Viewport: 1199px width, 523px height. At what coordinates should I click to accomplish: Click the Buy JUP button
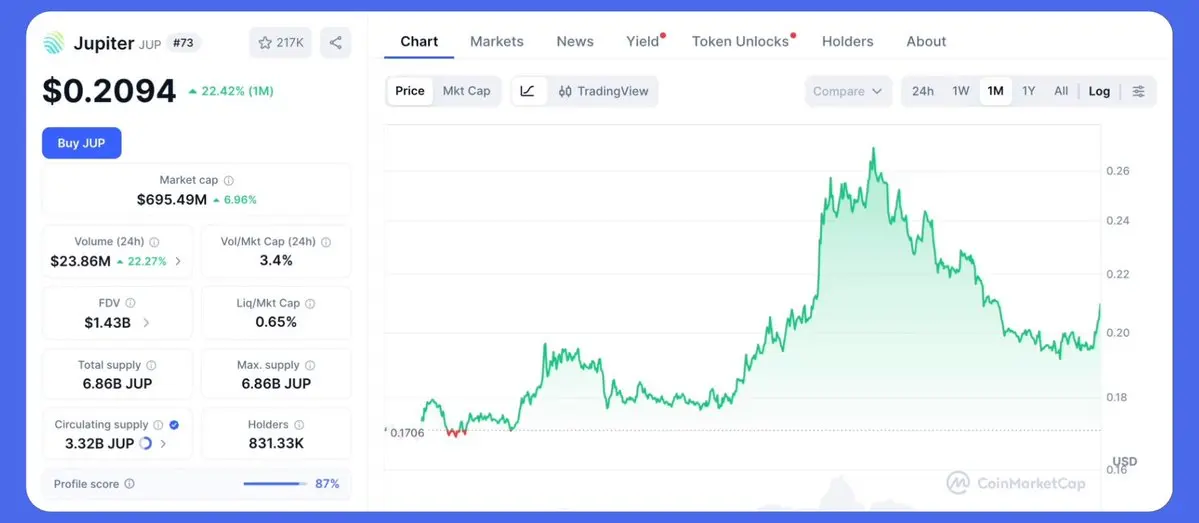[82, 143]
